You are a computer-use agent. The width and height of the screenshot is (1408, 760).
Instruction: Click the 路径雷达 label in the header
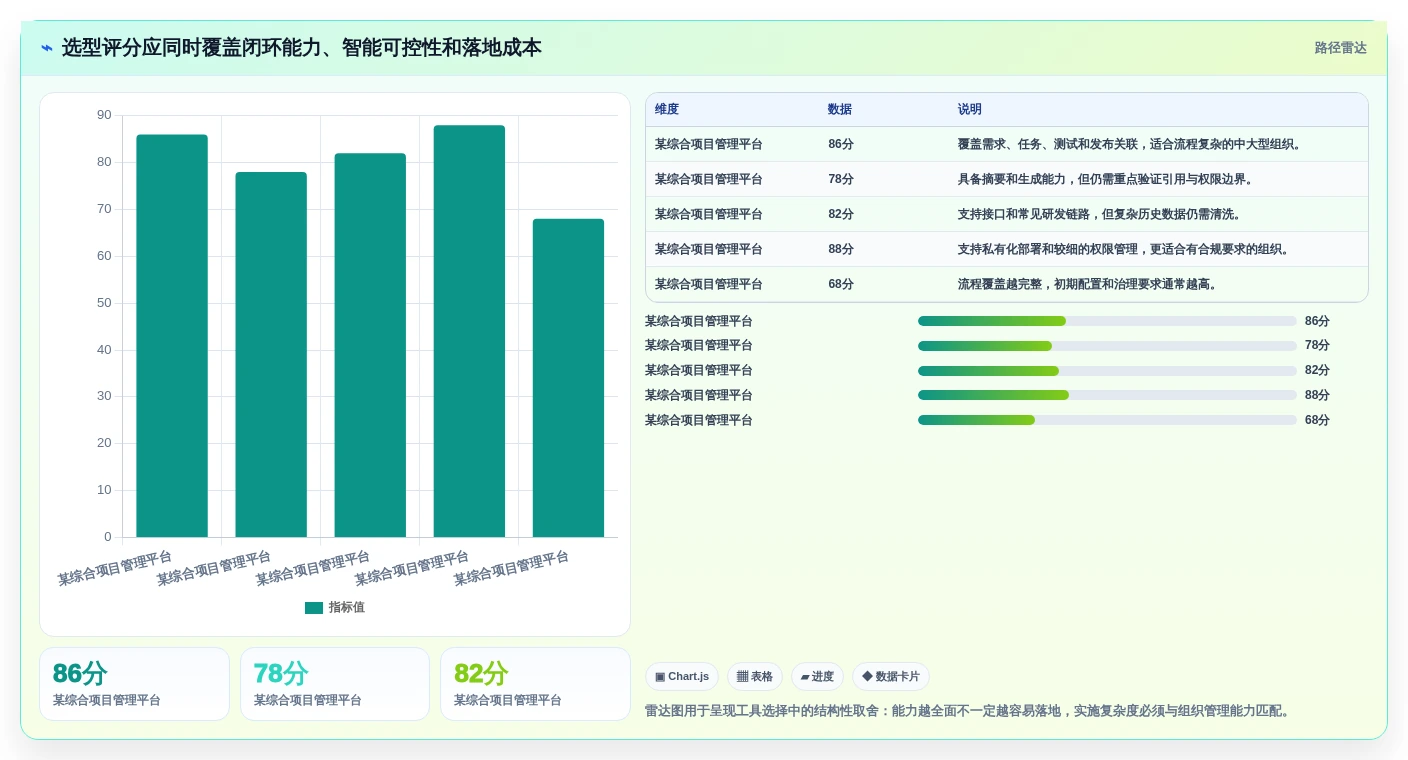[x=1340, y=48]
